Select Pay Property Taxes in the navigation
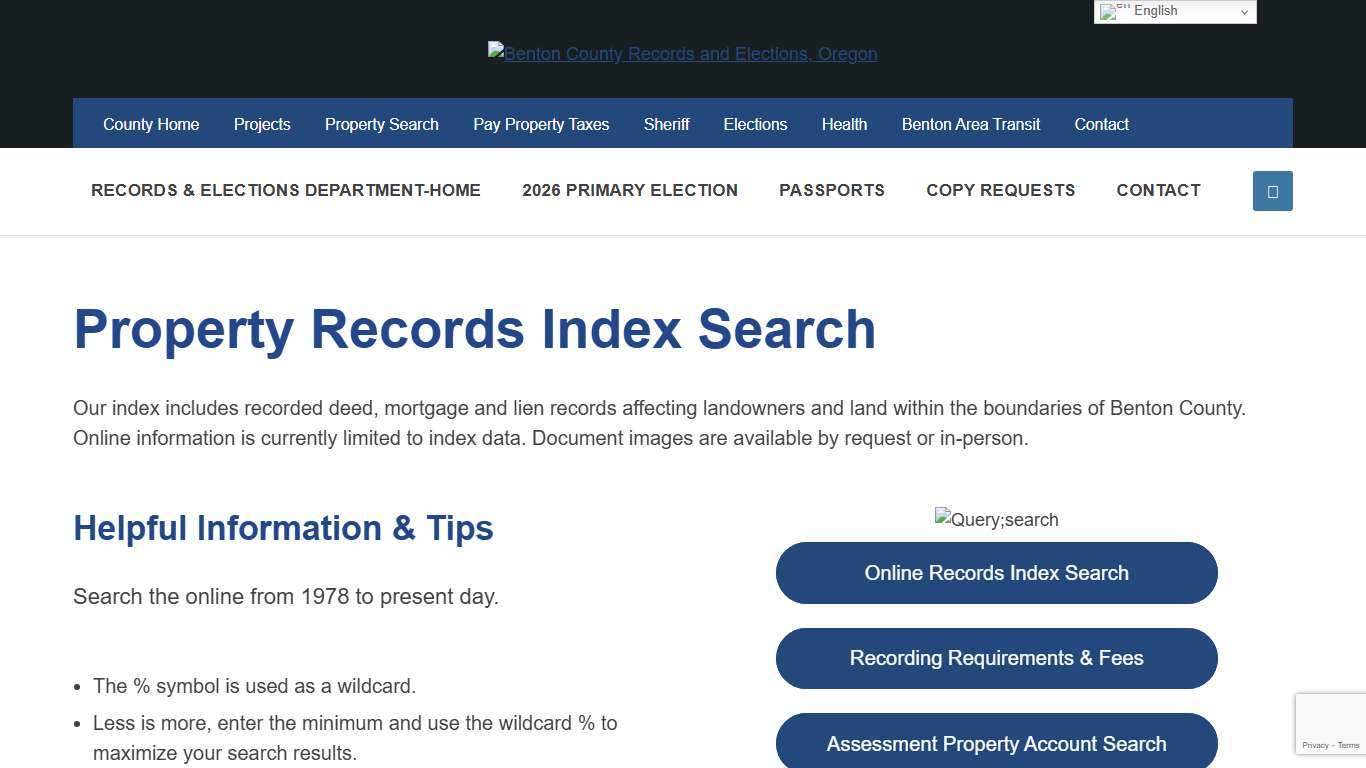 pos(541,124)
